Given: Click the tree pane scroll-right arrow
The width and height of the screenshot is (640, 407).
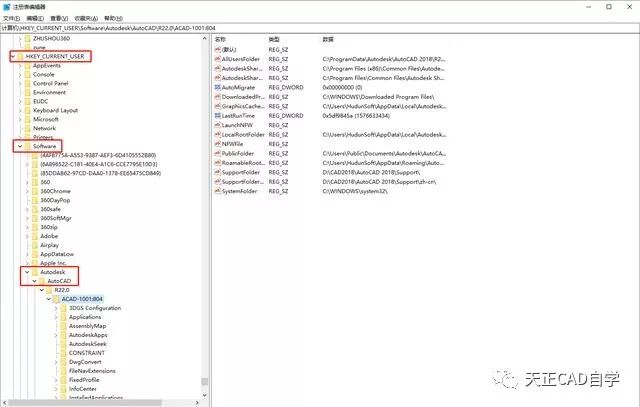Looking at the screenshot, I should [197, 403].
